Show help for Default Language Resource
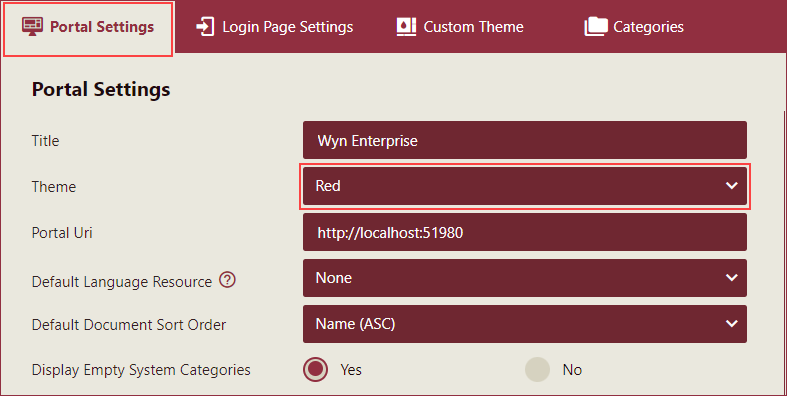 pyautogui.click(x=227, y=280)
